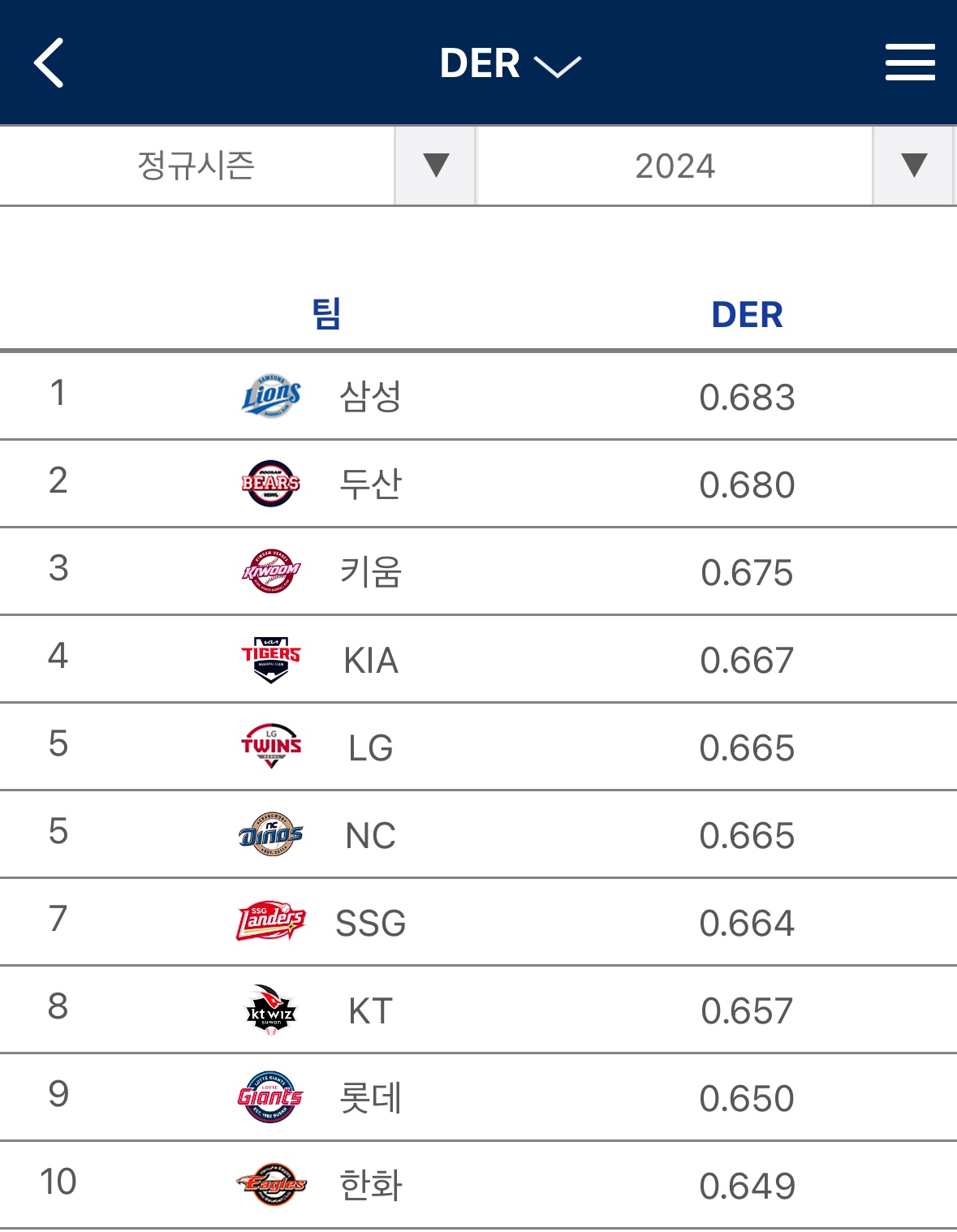Image resolution: width=957 pixels, height=1232 pixels.
Task: Click the KT Wiz team logo
Action: point(271,1010)
